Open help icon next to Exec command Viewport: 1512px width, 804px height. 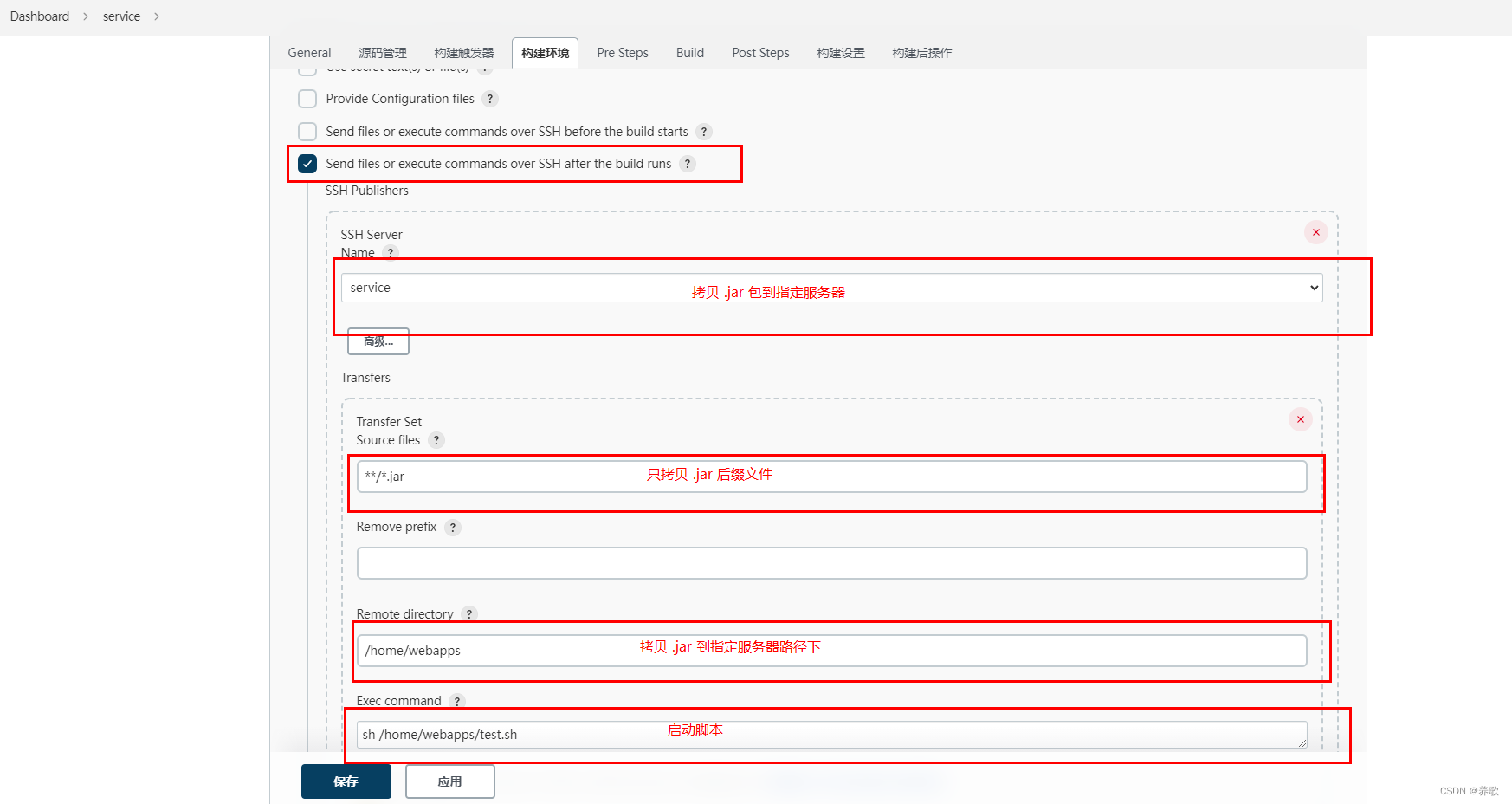[457, 701]
